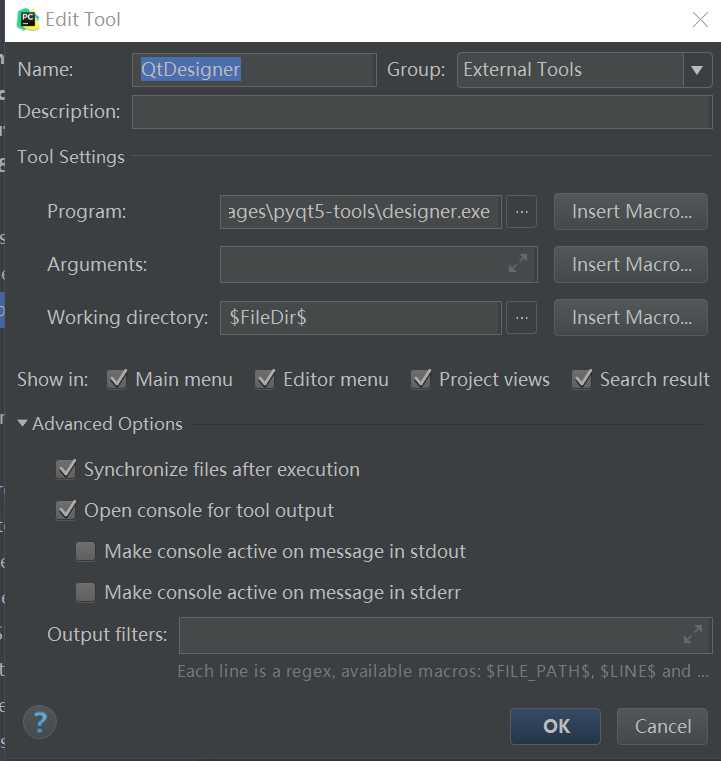Click the regex macros hint text
The width and height of the screenshot is (721, 761).
[442, 671]
